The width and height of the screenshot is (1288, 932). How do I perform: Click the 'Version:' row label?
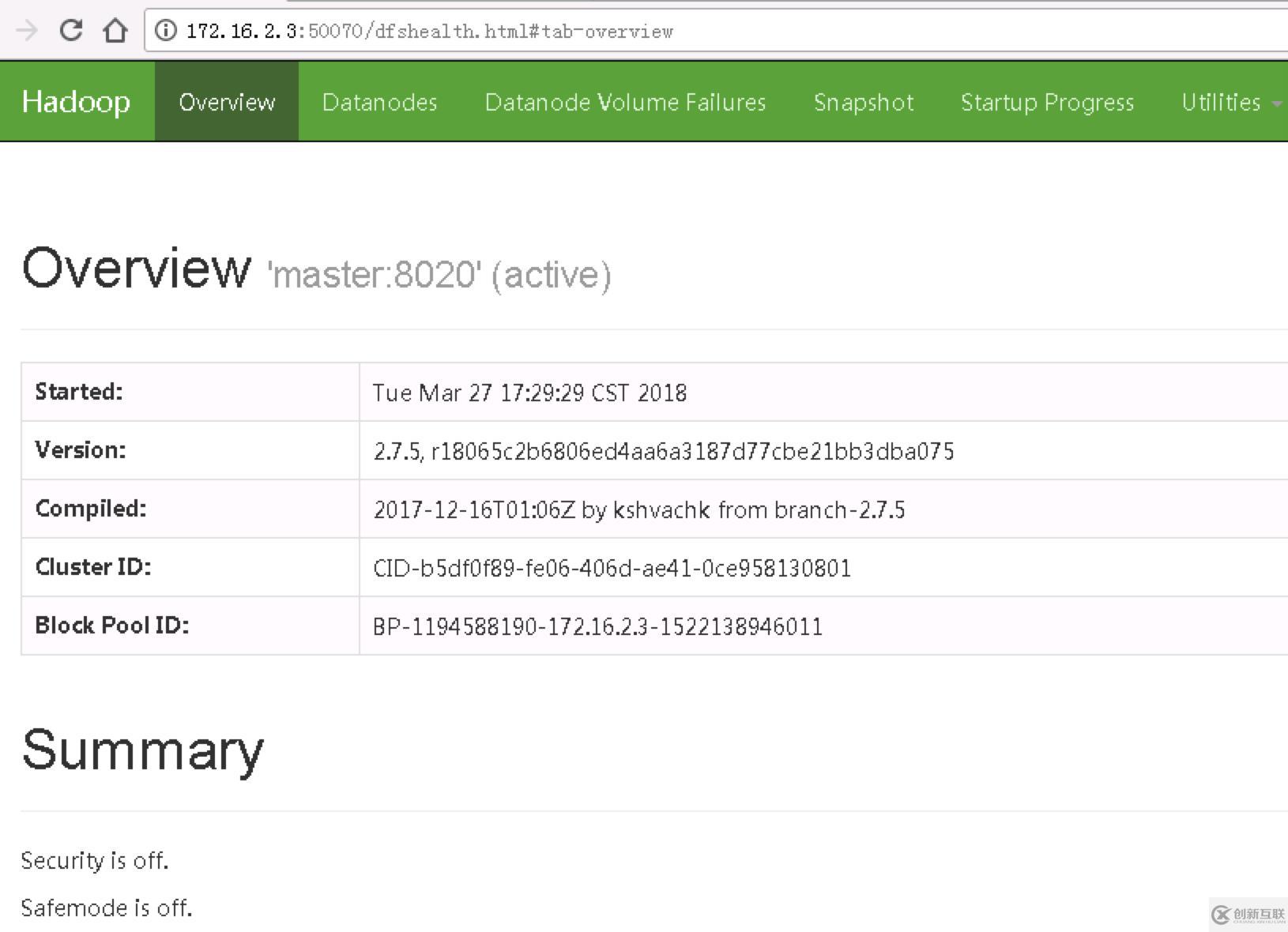point(81,450)
